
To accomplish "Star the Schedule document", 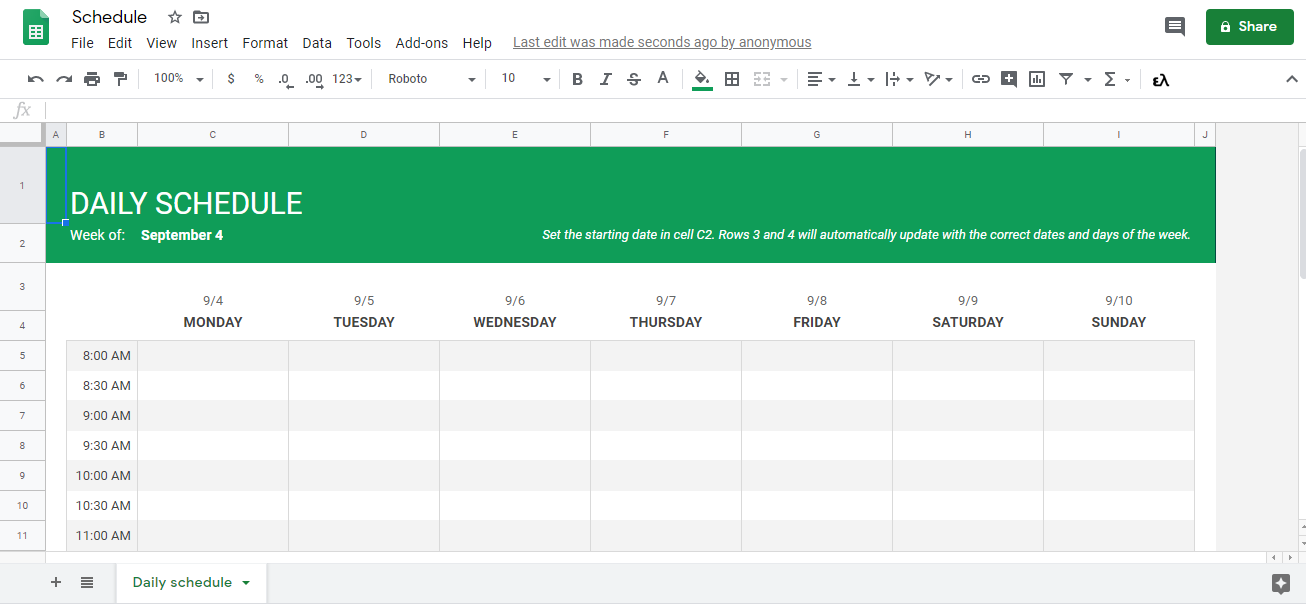I will (175, 17).
